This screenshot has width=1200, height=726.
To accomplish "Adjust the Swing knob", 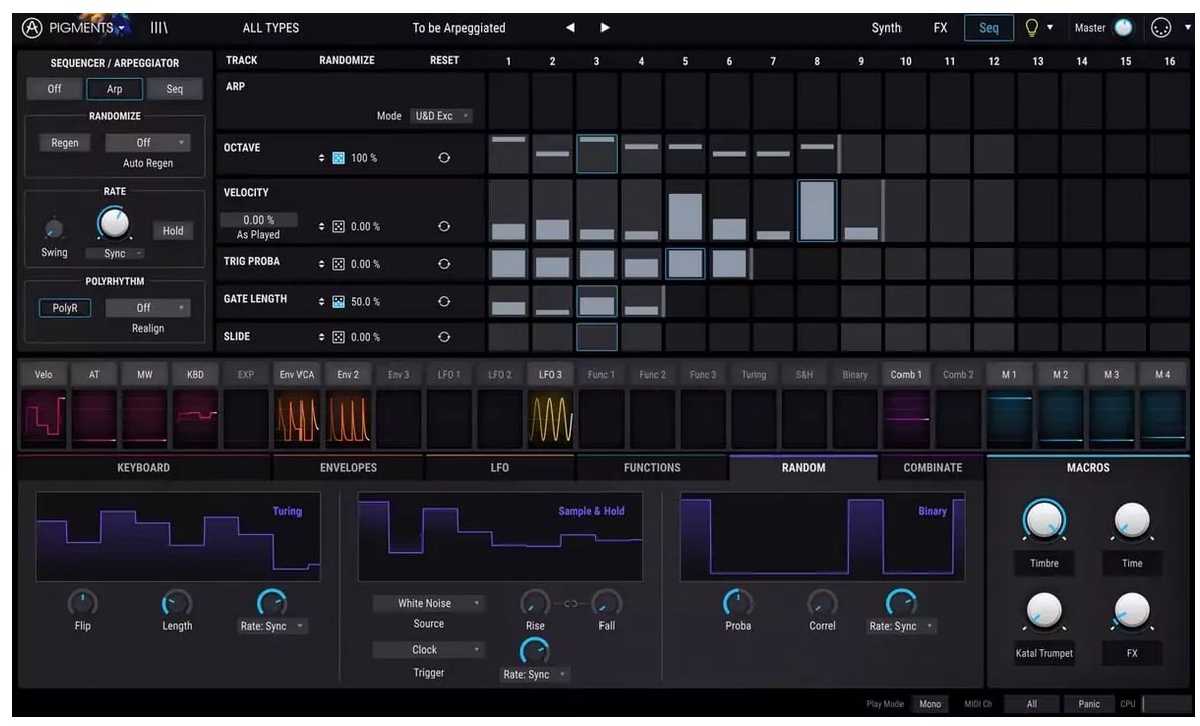I will click(x=54, y=230).
